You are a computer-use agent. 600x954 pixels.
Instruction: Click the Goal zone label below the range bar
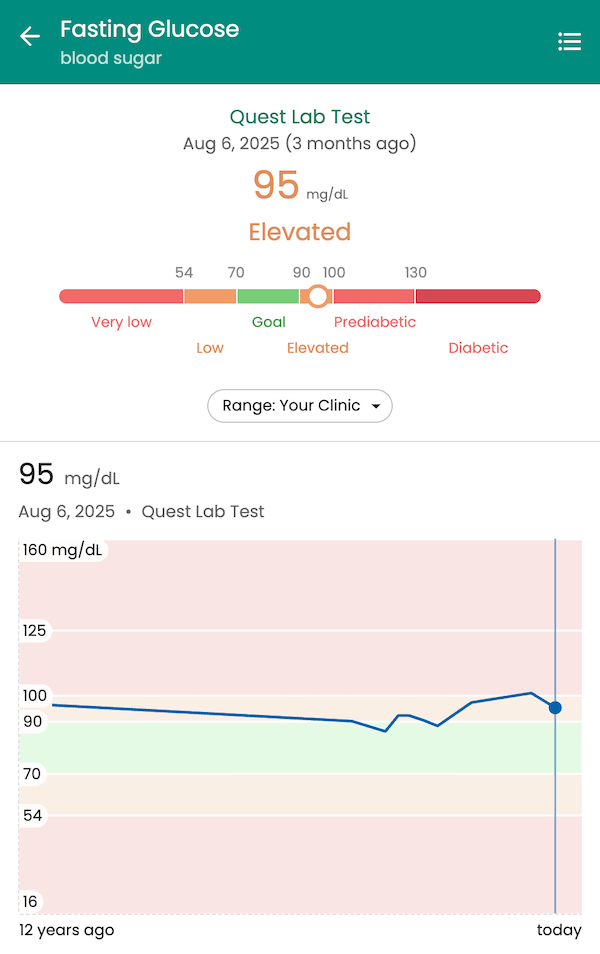coord(268,322)
